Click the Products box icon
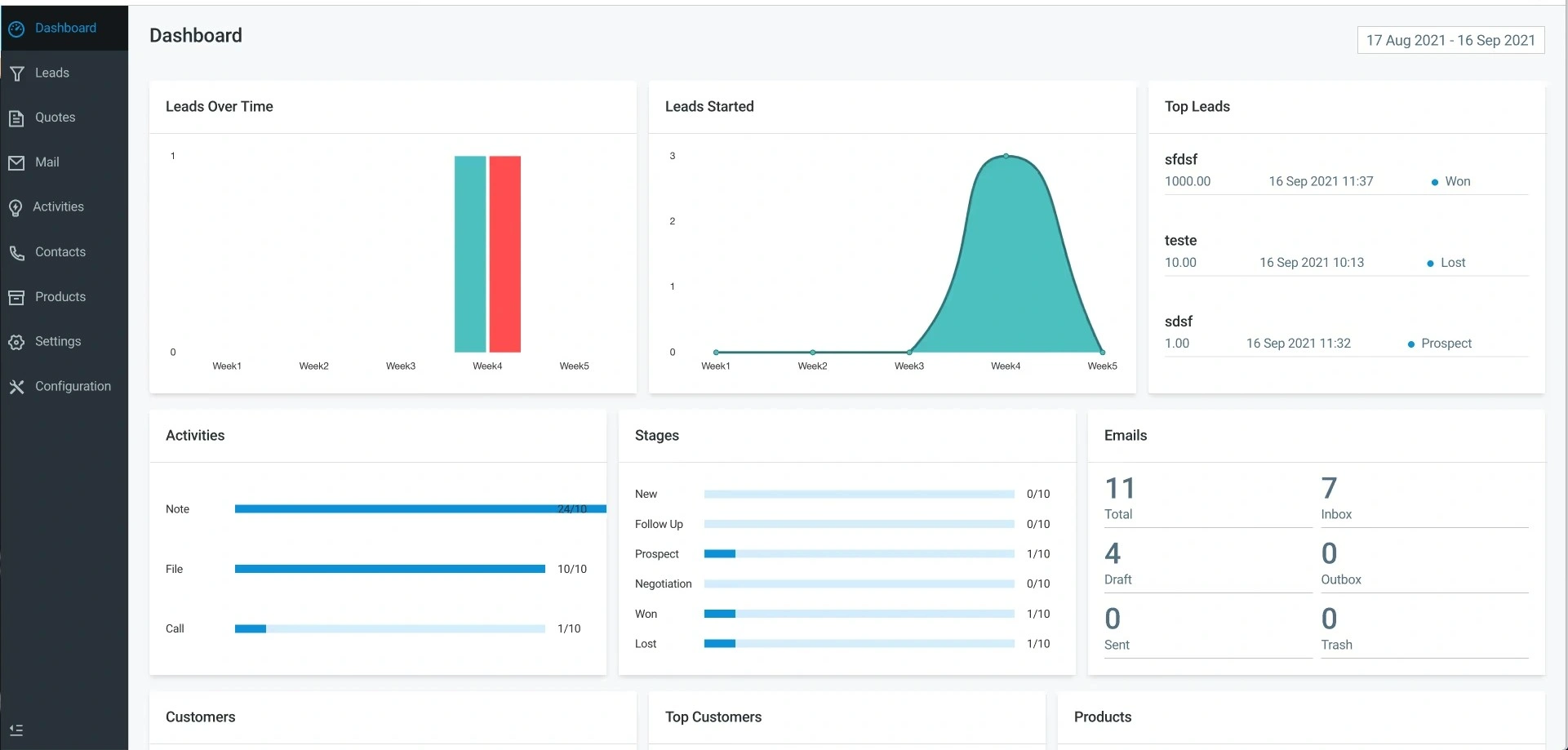Viewport: 1568px width, 750px height. pyautogui.click(x=16, y=298)
